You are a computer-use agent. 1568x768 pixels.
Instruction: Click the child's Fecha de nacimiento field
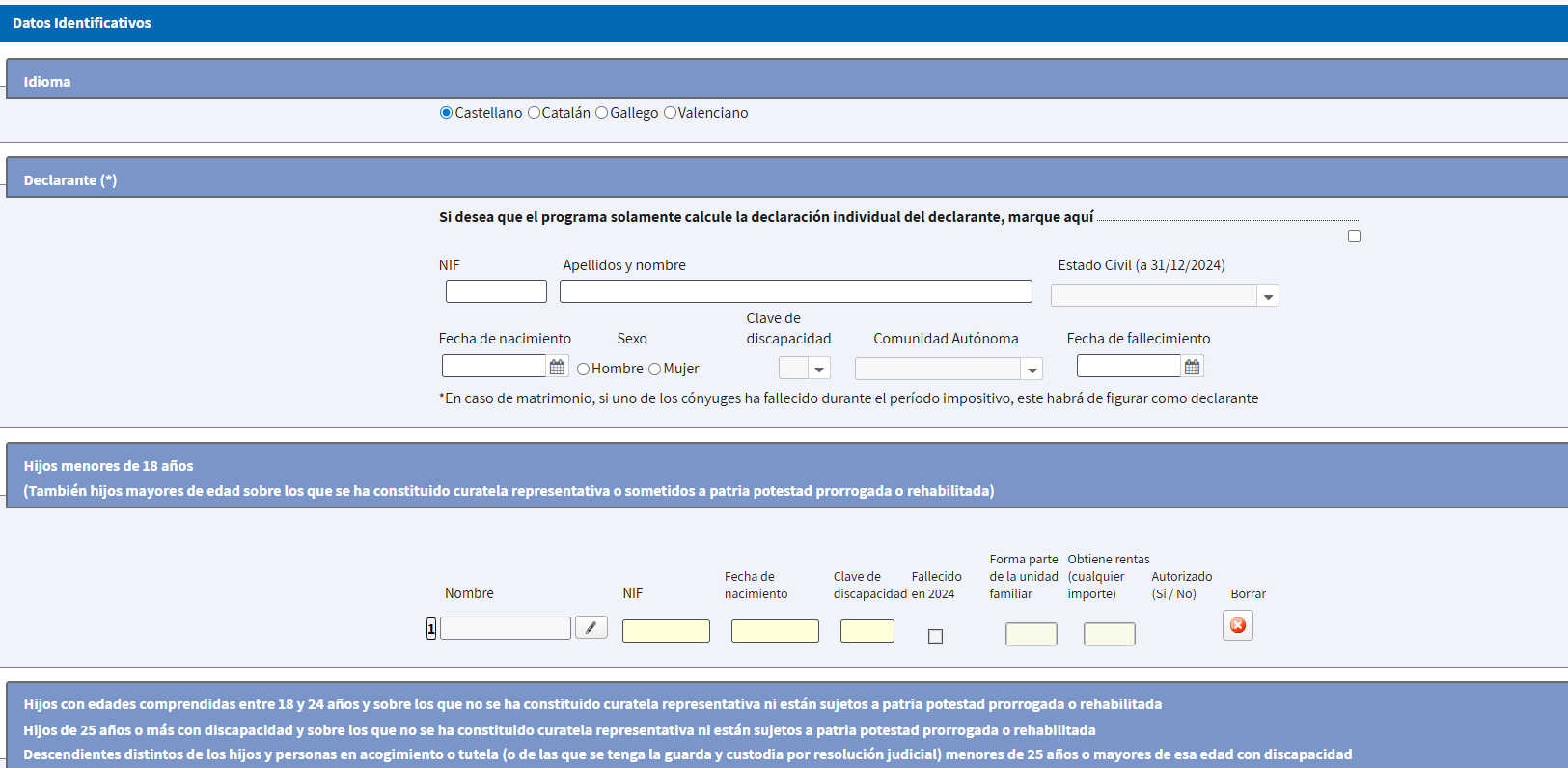point(775,631)
